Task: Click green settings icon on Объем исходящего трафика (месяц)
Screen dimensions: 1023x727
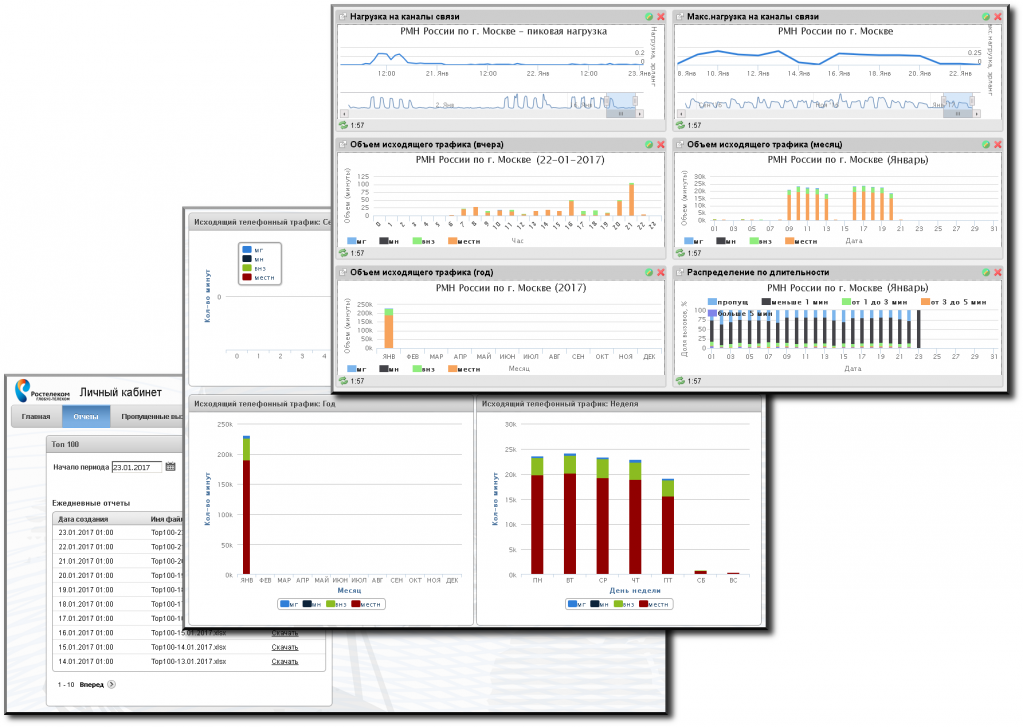Action: tap(986, 144)
